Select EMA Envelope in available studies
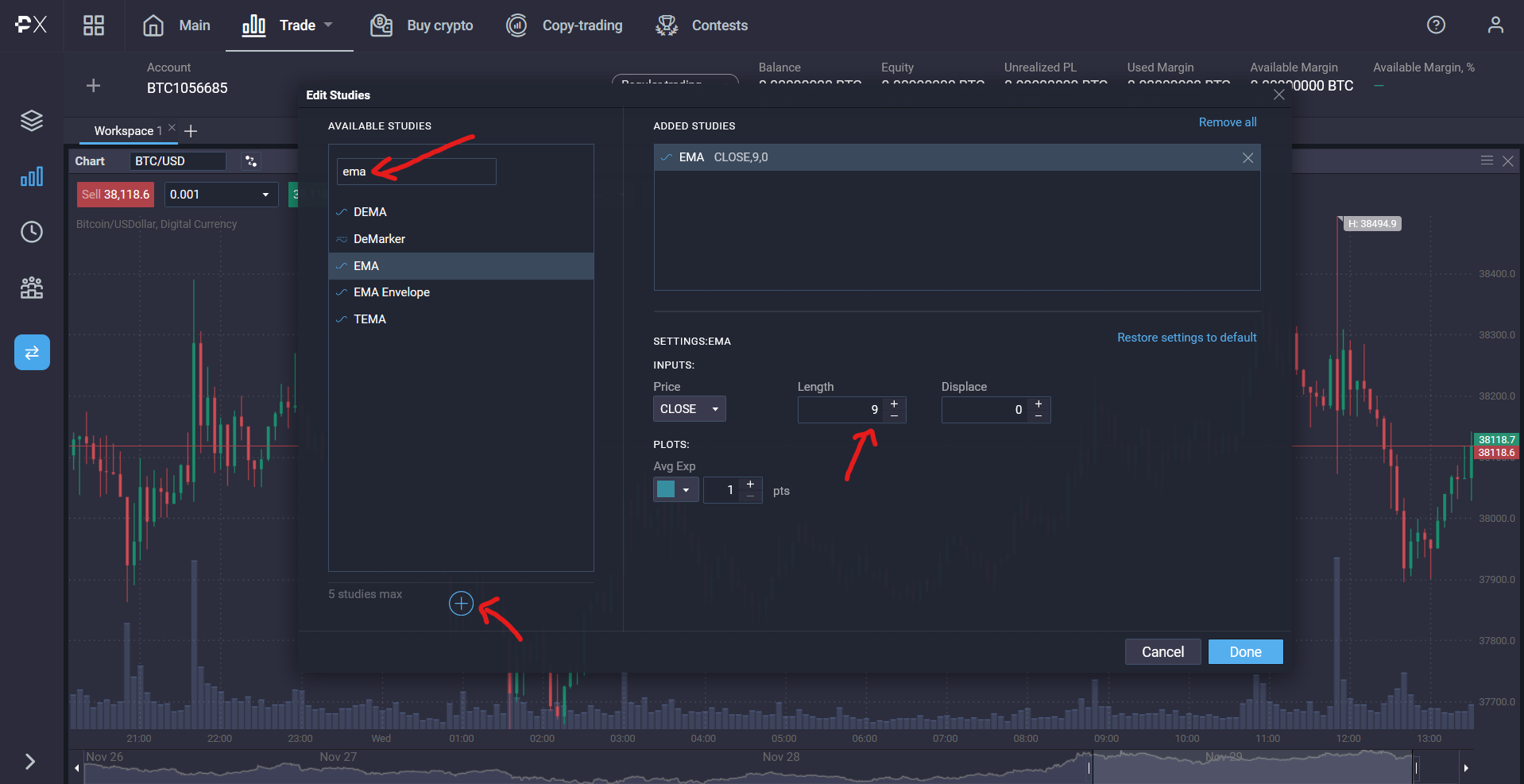1524x784 pixels. 461,292
